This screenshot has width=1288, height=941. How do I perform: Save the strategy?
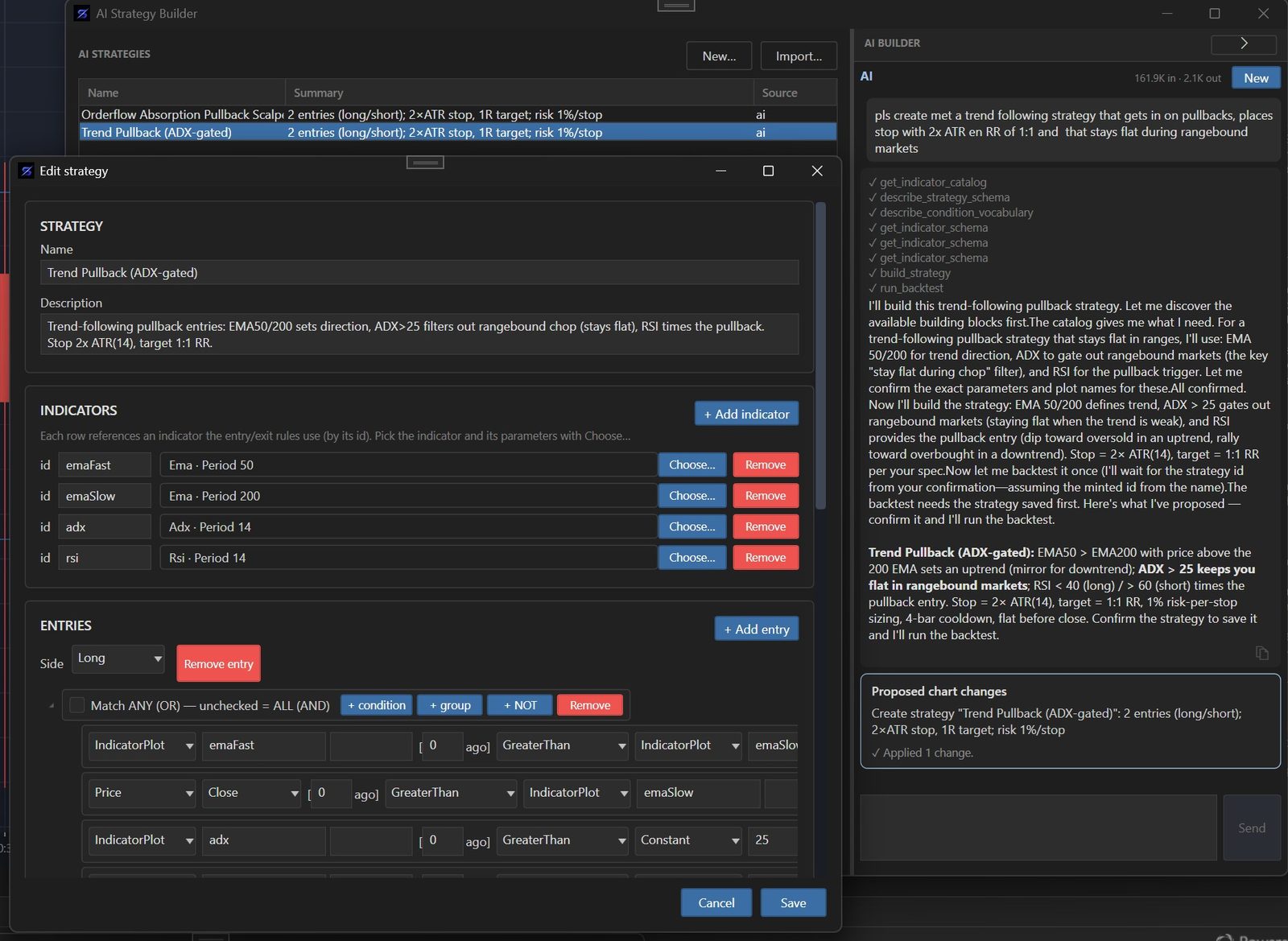(x=793, y=902)
